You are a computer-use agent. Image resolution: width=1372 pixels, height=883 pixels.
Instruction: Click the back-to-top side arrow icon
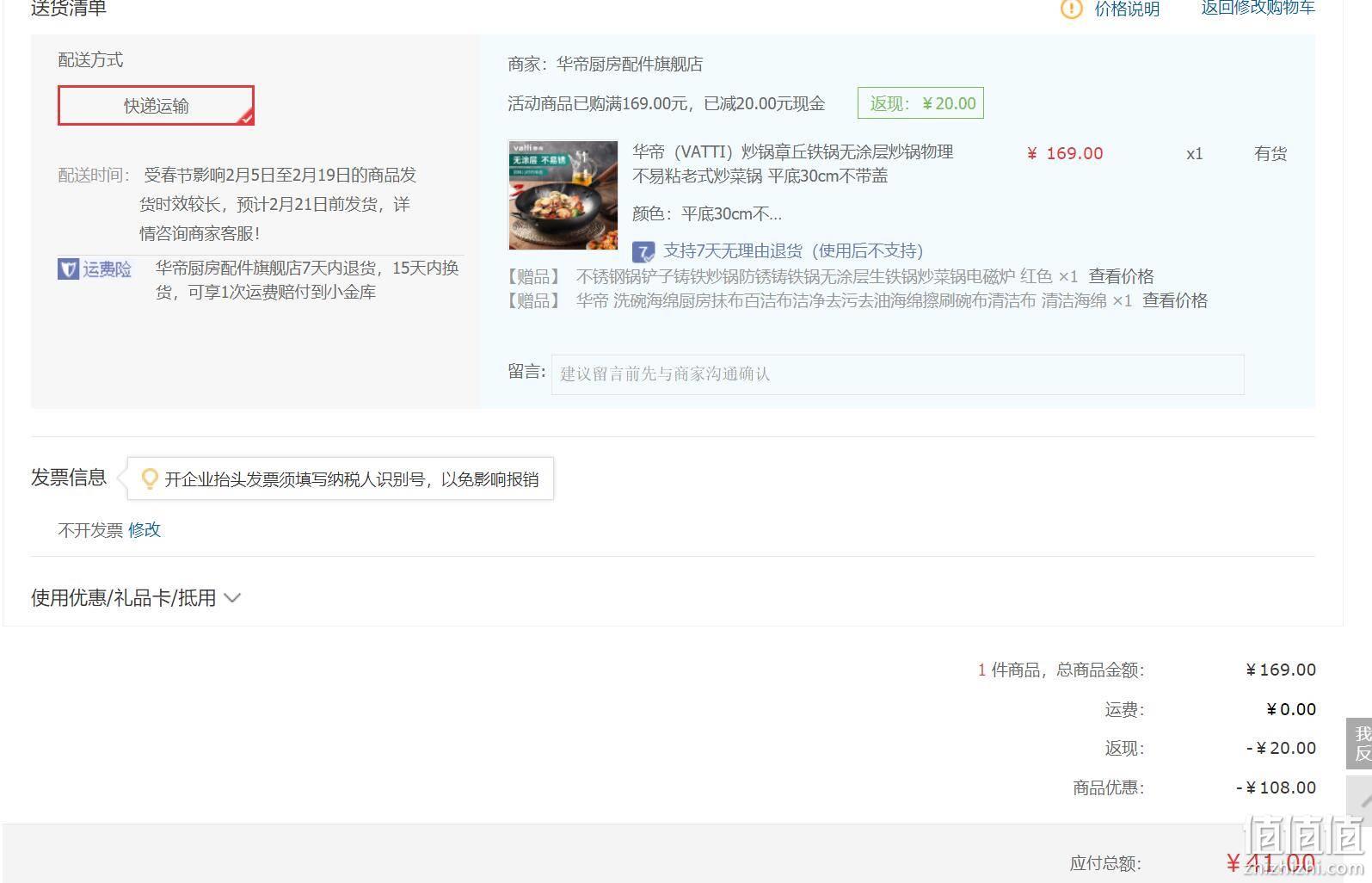[x=1360, y=801]
